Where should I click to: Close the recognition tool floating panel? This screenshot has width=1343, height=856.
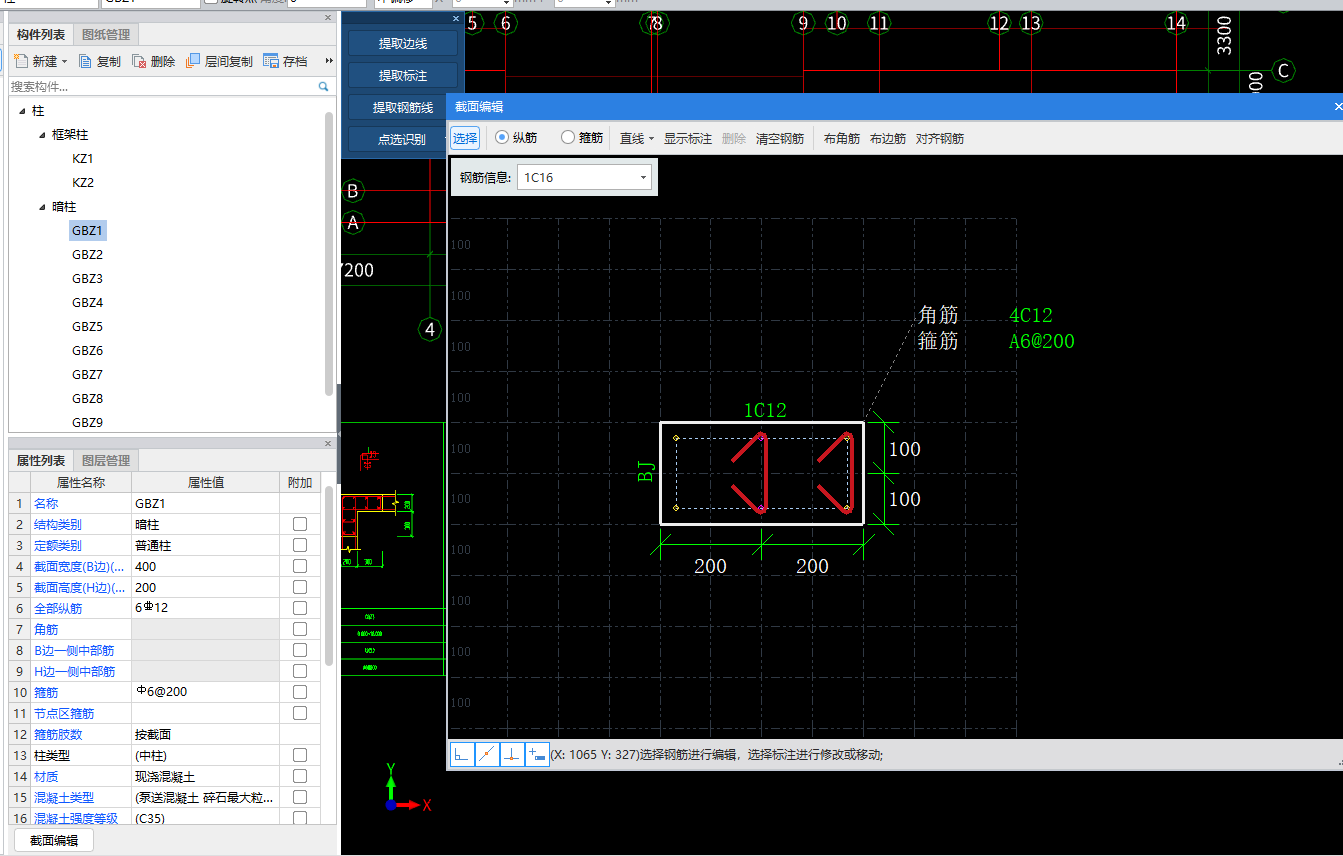coord(456,18)
